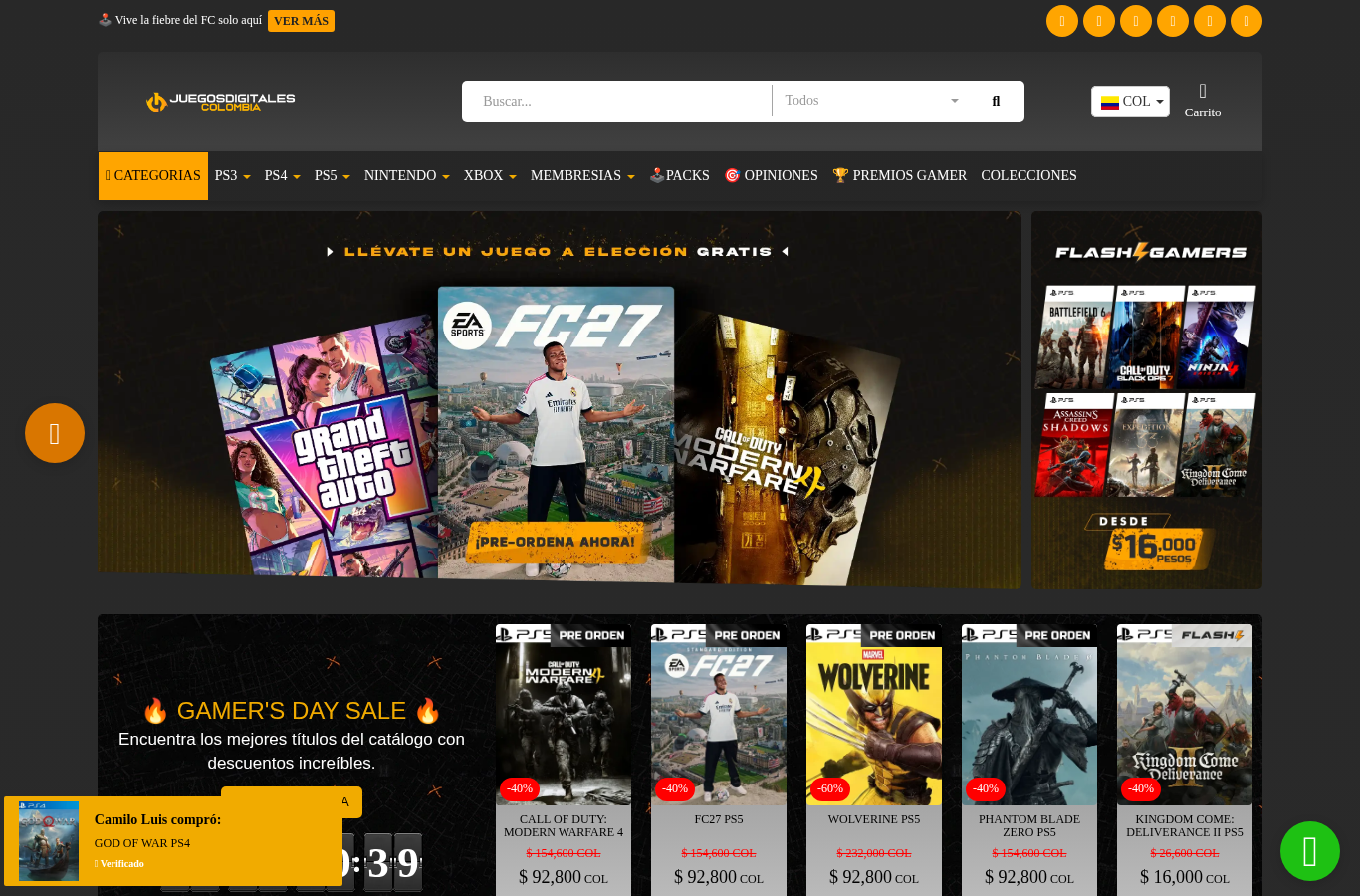Click the God of War thumbnail in notification
The width and height of the screenshot is (1360, 896).
tap(49, 841)
